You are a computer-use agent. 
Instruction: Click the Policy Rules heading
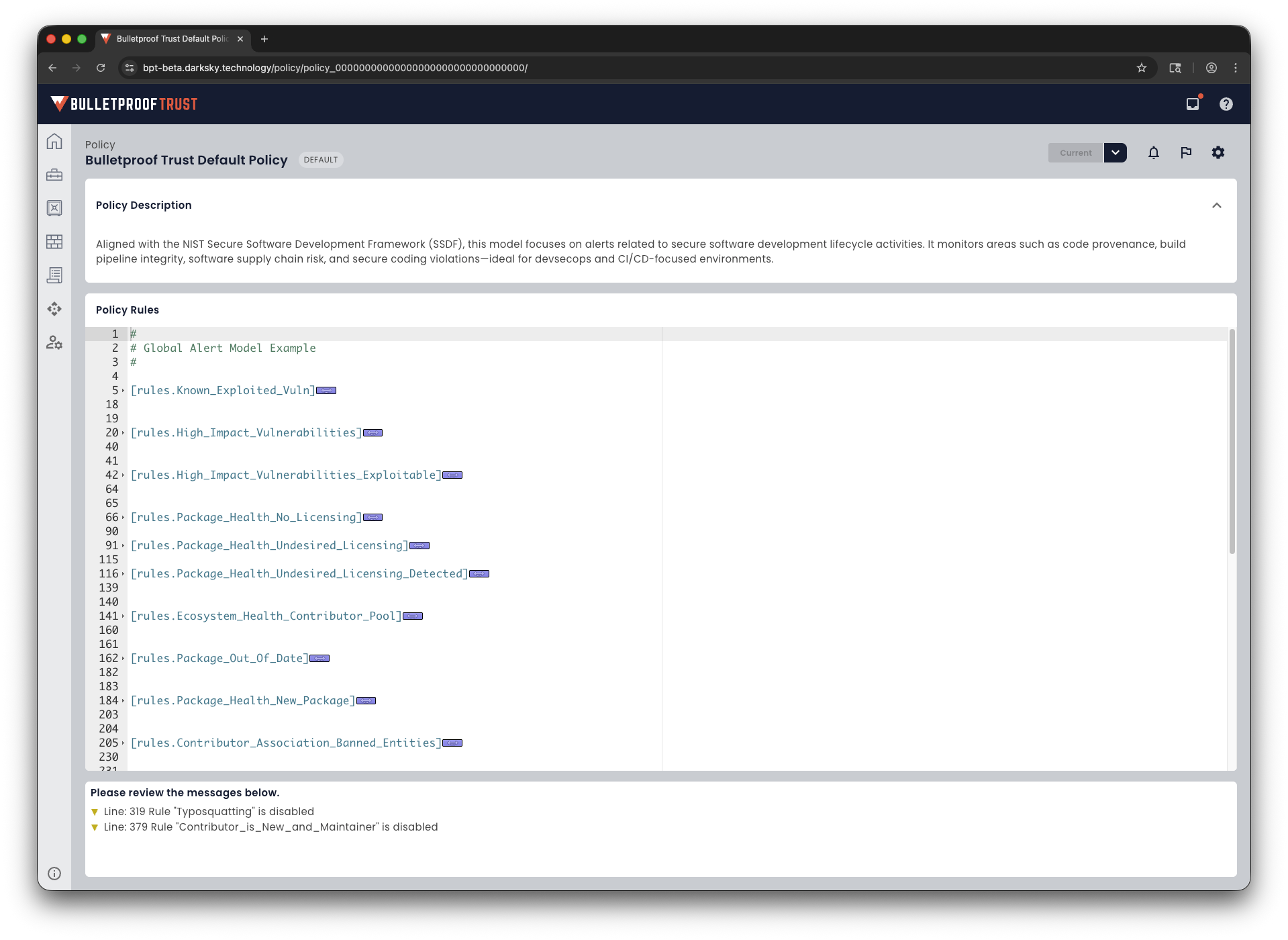(x=128, y=310)
